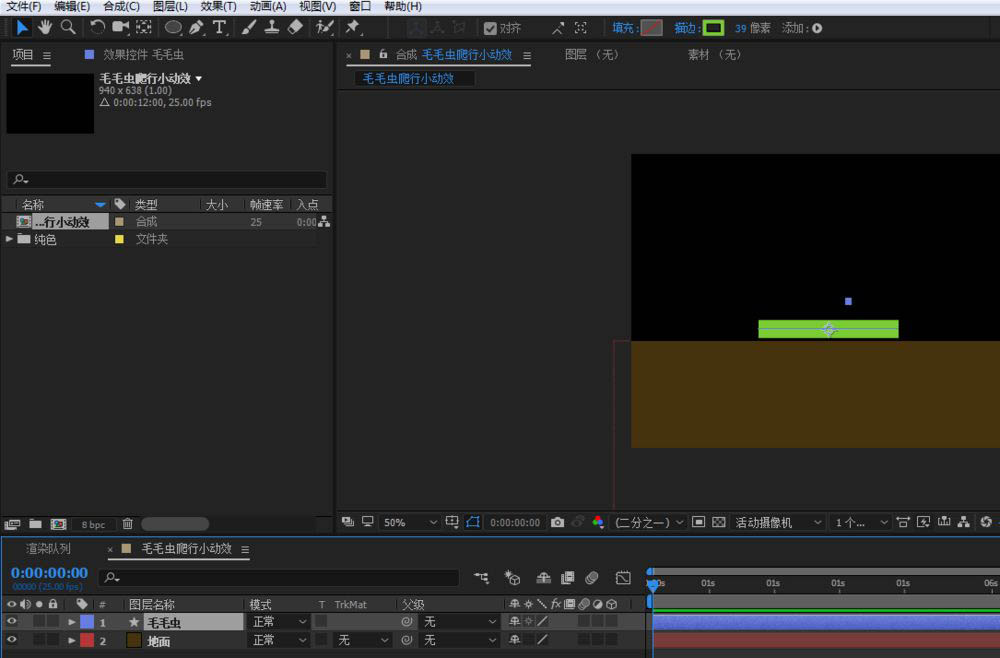Click the green stroke color swatch
1000x658 pixels.
pos(713,28)
